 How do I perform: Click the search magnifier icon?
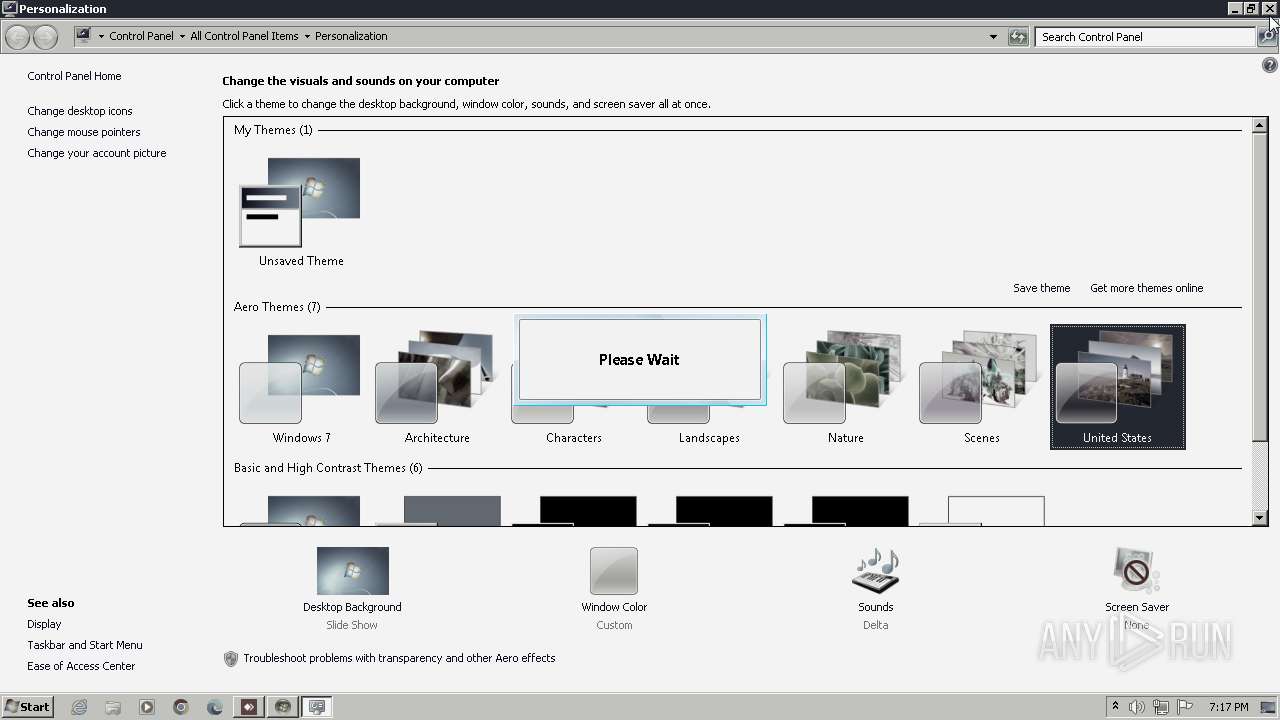(x=1266, y=37)
